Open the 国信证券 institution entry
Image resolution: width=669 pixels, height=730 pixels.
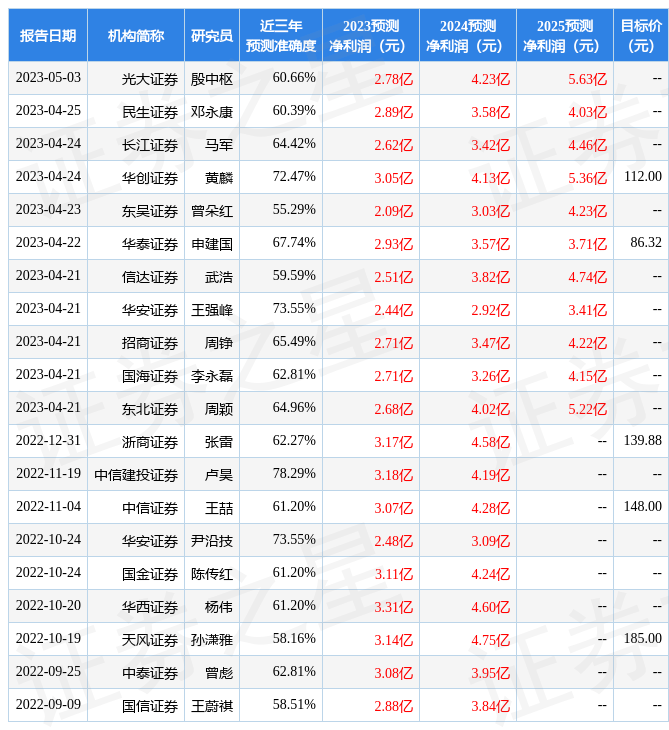coord(150,706)
